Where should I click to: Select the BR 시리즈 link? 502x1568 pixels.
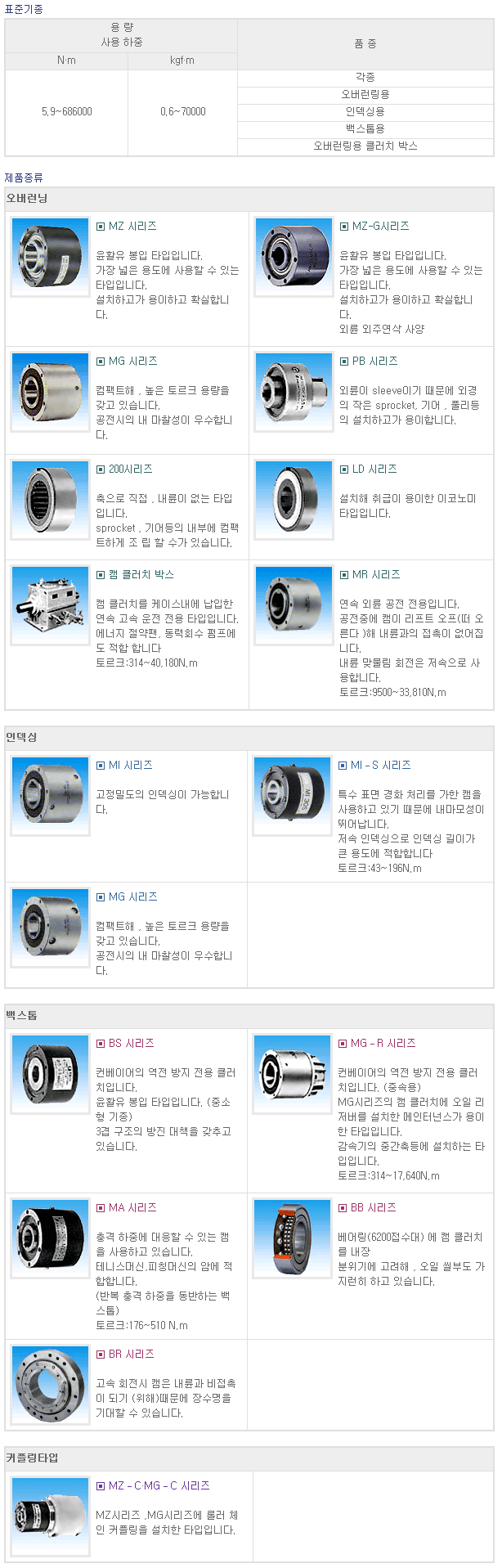pyautogui.click(x=132, y=1355)
